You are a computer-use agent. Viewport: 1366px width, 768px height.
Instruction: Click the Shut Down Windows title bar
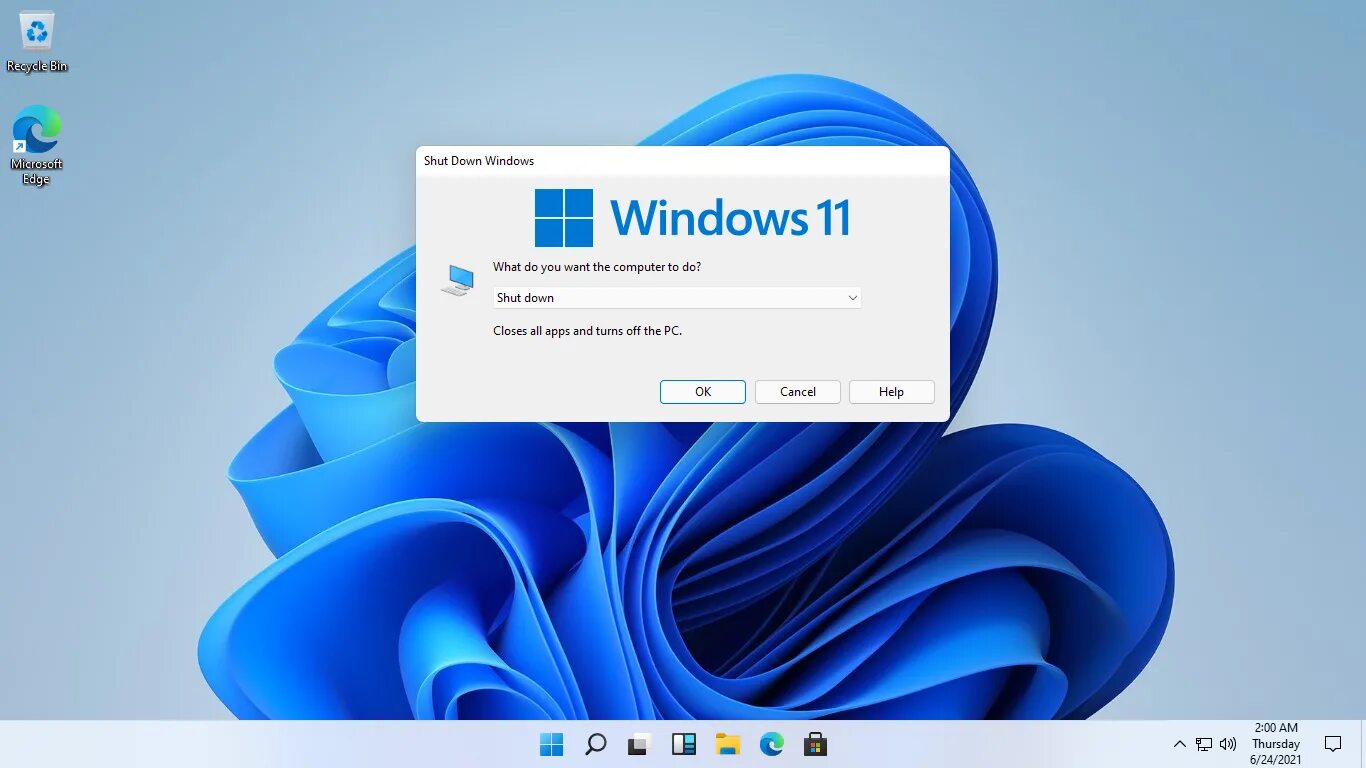click(683, 161)
